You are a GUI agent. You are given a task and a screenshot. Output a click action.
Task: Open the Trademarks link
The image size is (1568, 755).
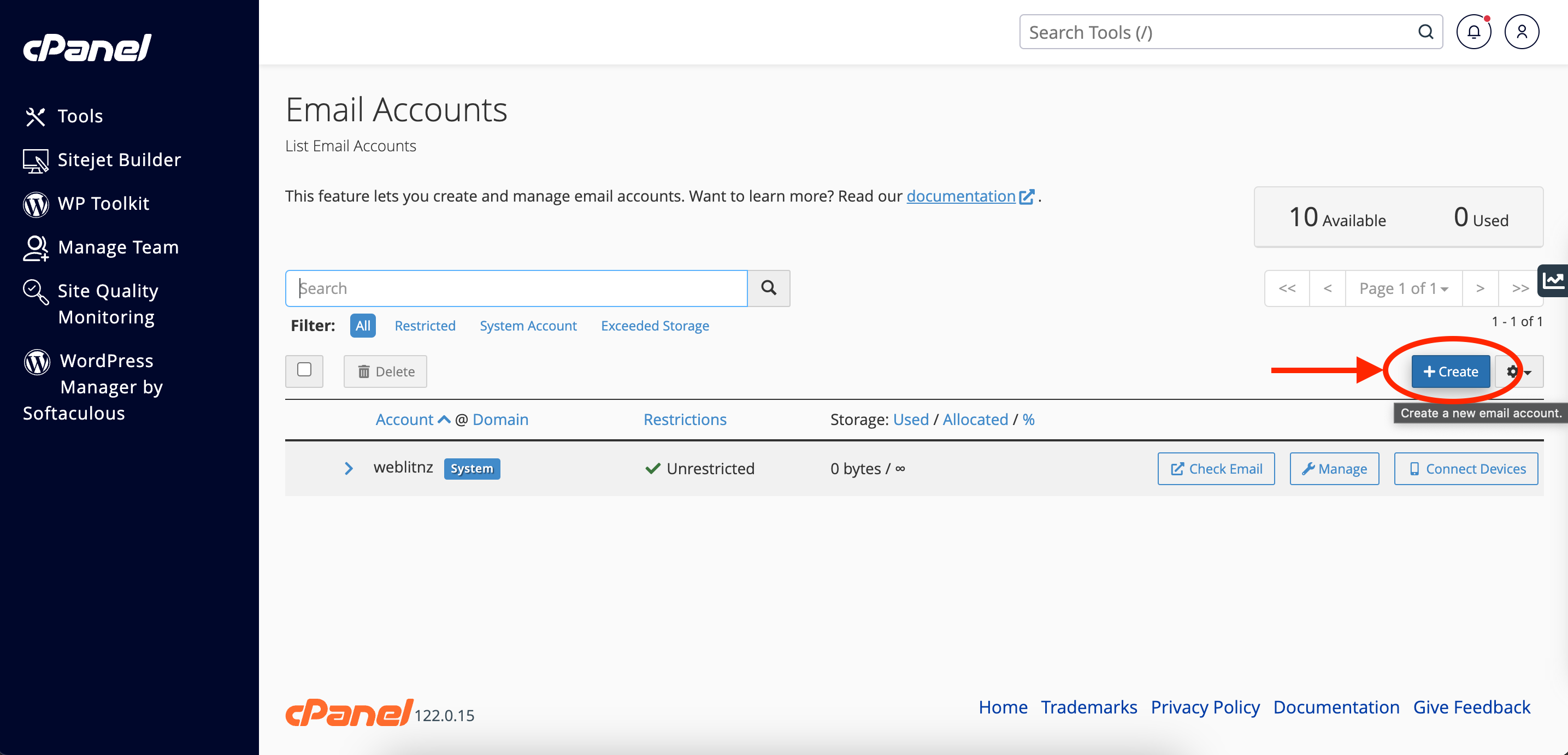1088,707
